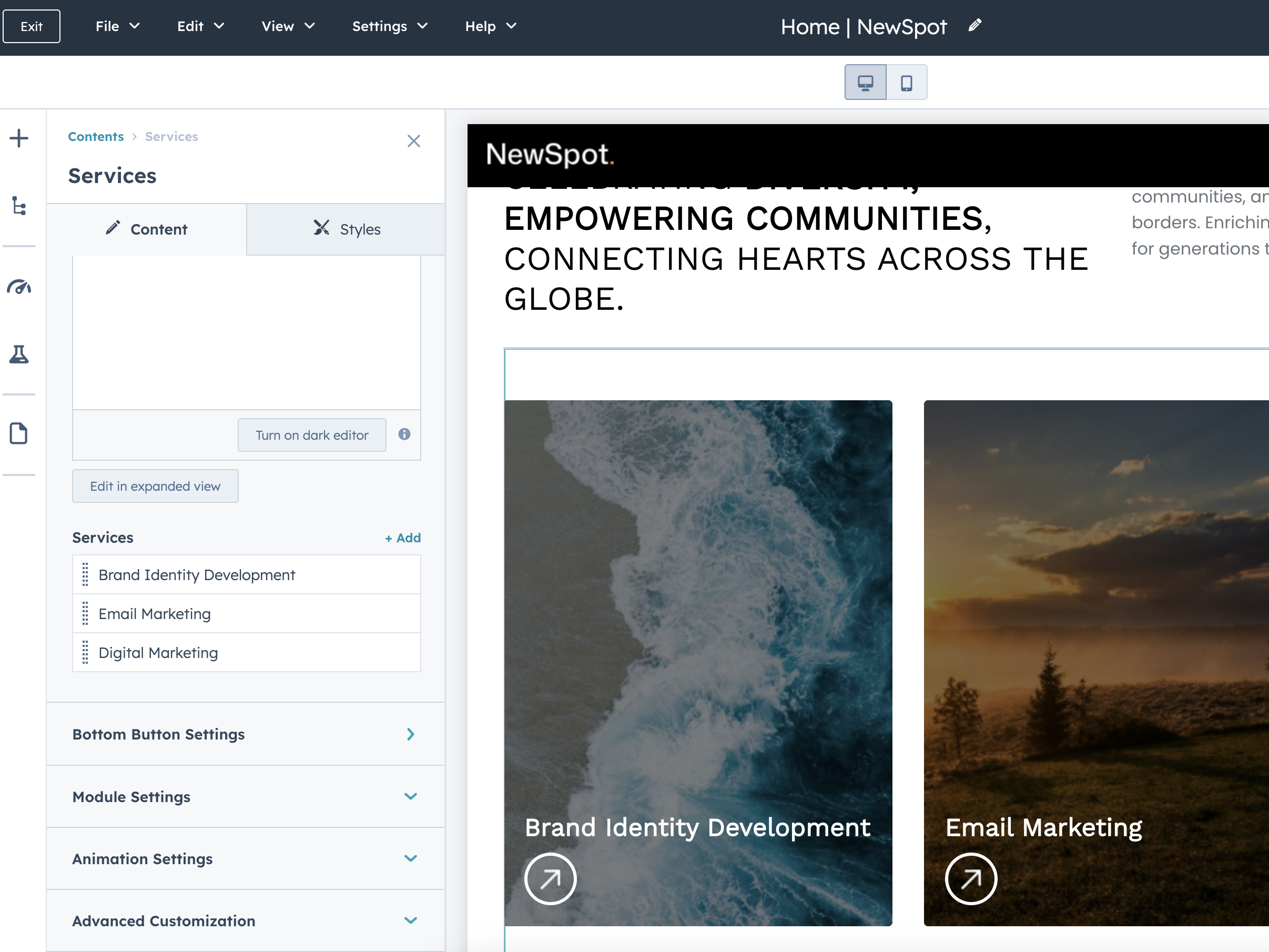Click the Contents breadcrumb link
Screen dimensions: 1269x952
click(96, 137)
